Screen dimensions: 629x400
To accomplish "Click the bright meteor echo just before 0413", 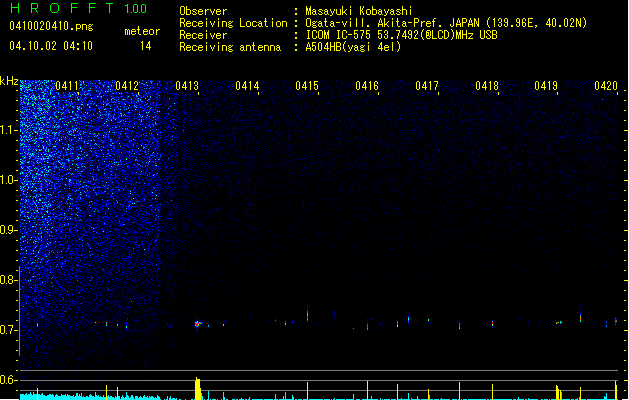I will click(x=197, y=323).
